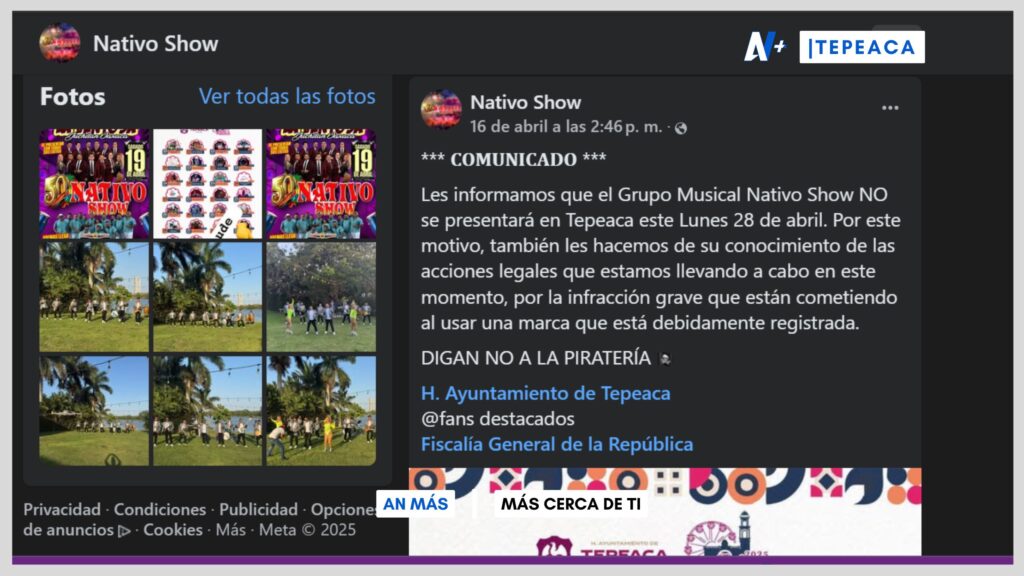1024x576 pixels.
Task: Open the Publicidad footer link
Action: click(x=258, y=509)
